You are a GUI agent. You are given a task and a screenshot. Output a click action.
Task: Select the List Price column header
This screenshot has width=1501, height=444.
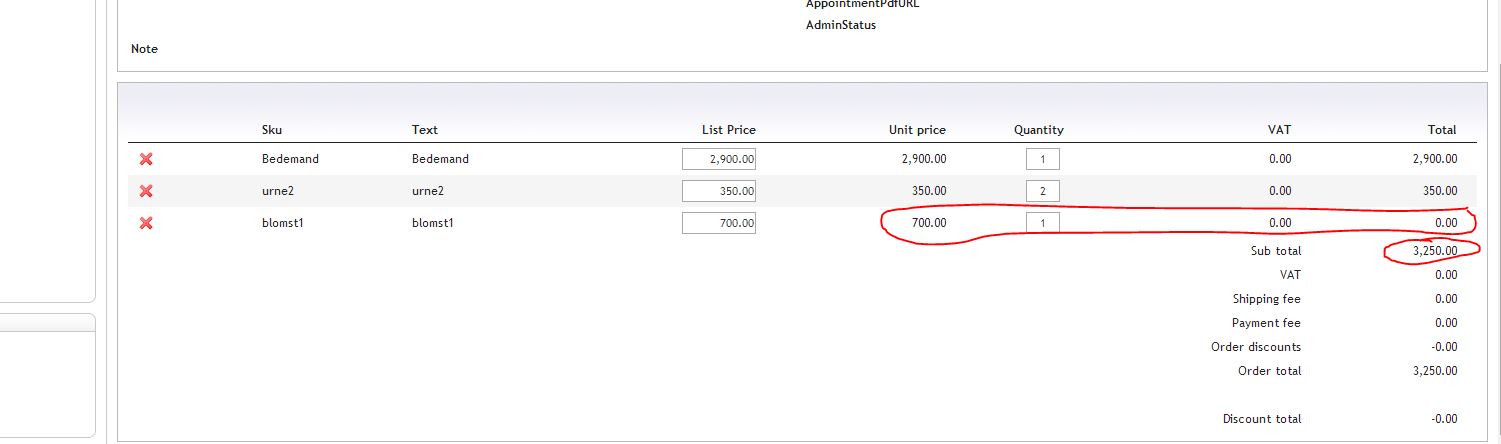[x=729, y=130]
